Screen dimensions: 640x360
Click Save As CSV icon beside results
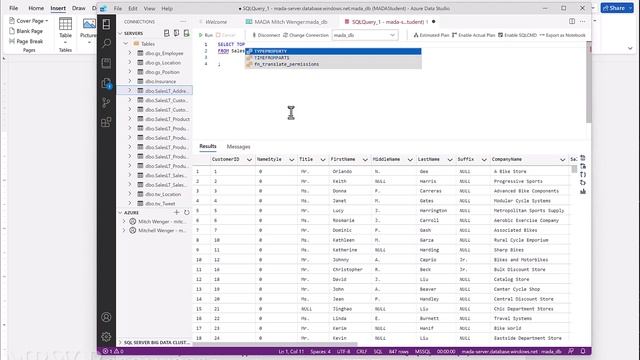582,158
